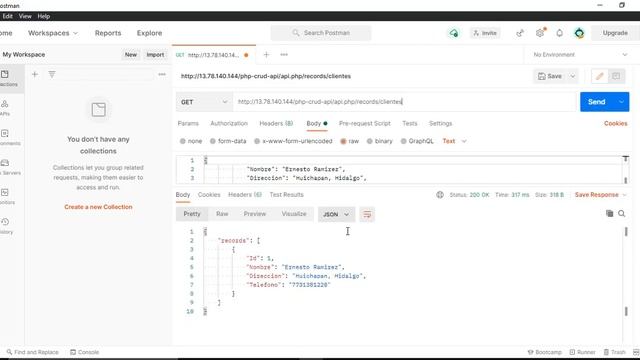Toggle response line wrap icon
The height and width of the screenshot is (360, 640).
tap(367, 214)
